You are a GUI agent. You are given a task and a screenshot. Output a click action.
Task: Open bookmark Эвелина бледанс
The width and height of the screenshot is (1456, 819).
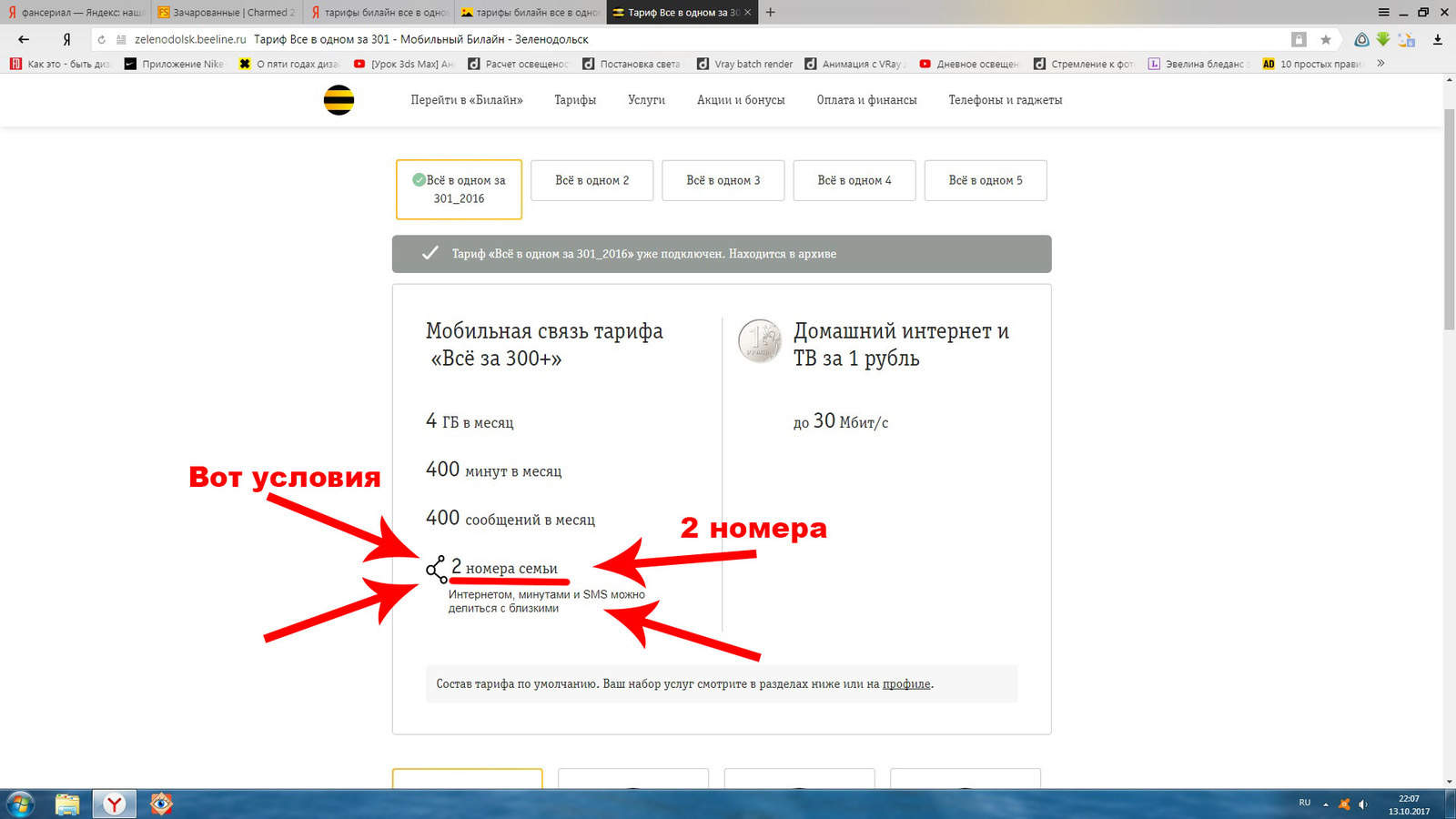coord(1199,64)
